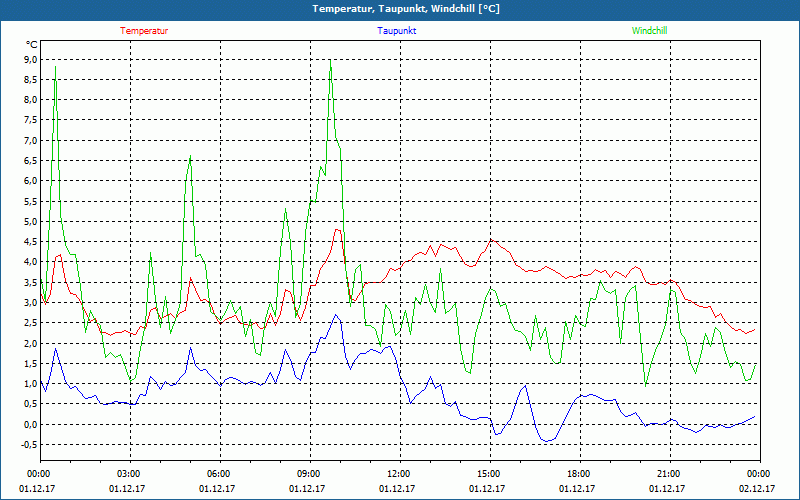Click the 7,0 y-axis value
Viewport: 800px width, 500px height.
tap(31, 140)
